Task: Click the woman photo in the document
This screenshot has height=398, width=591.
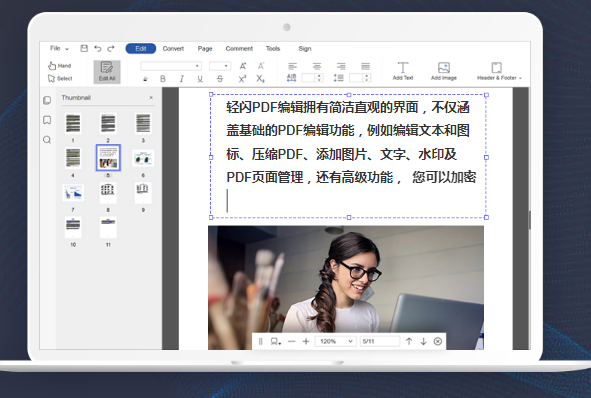Action: (346, 288)
